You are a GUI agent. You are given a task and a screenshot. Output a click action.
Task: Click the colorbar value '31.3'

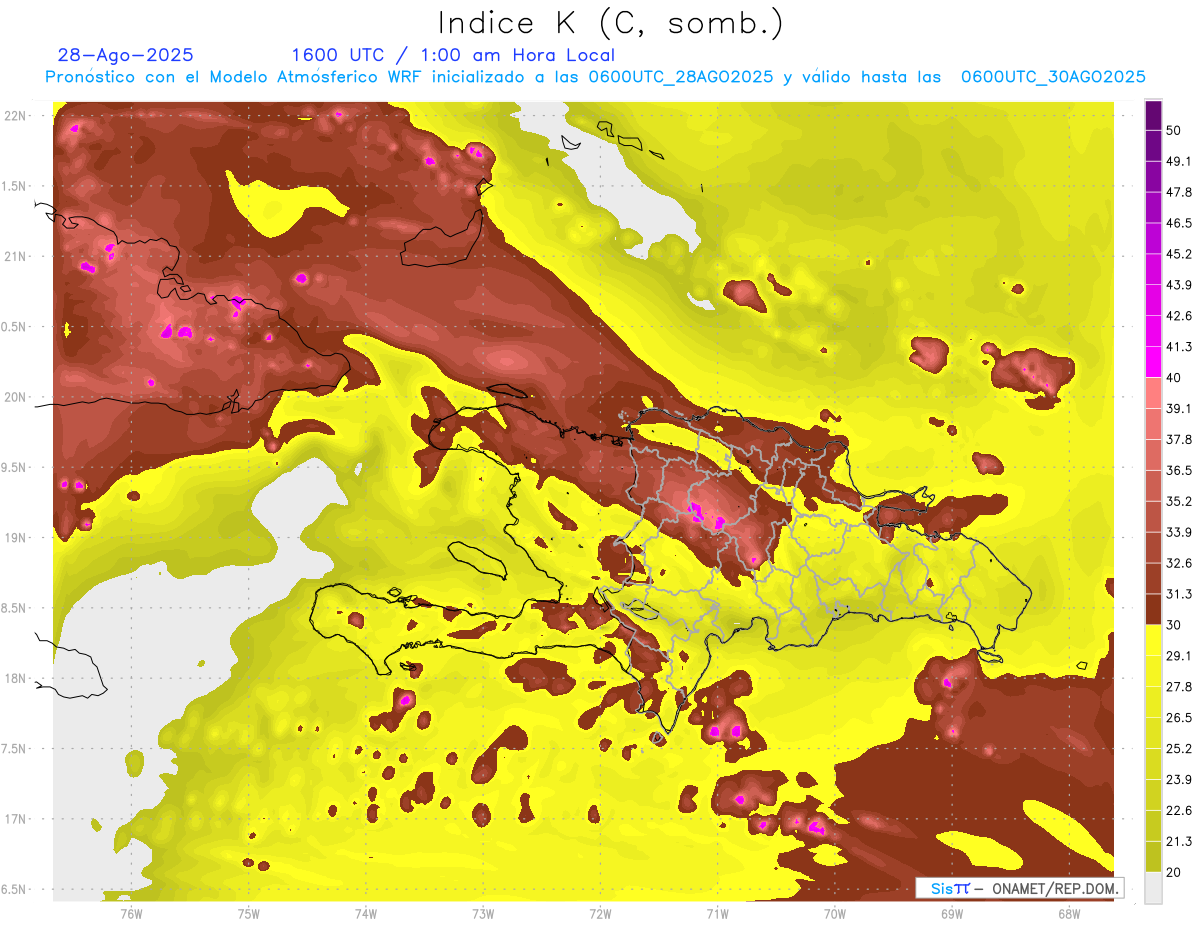1178,594
